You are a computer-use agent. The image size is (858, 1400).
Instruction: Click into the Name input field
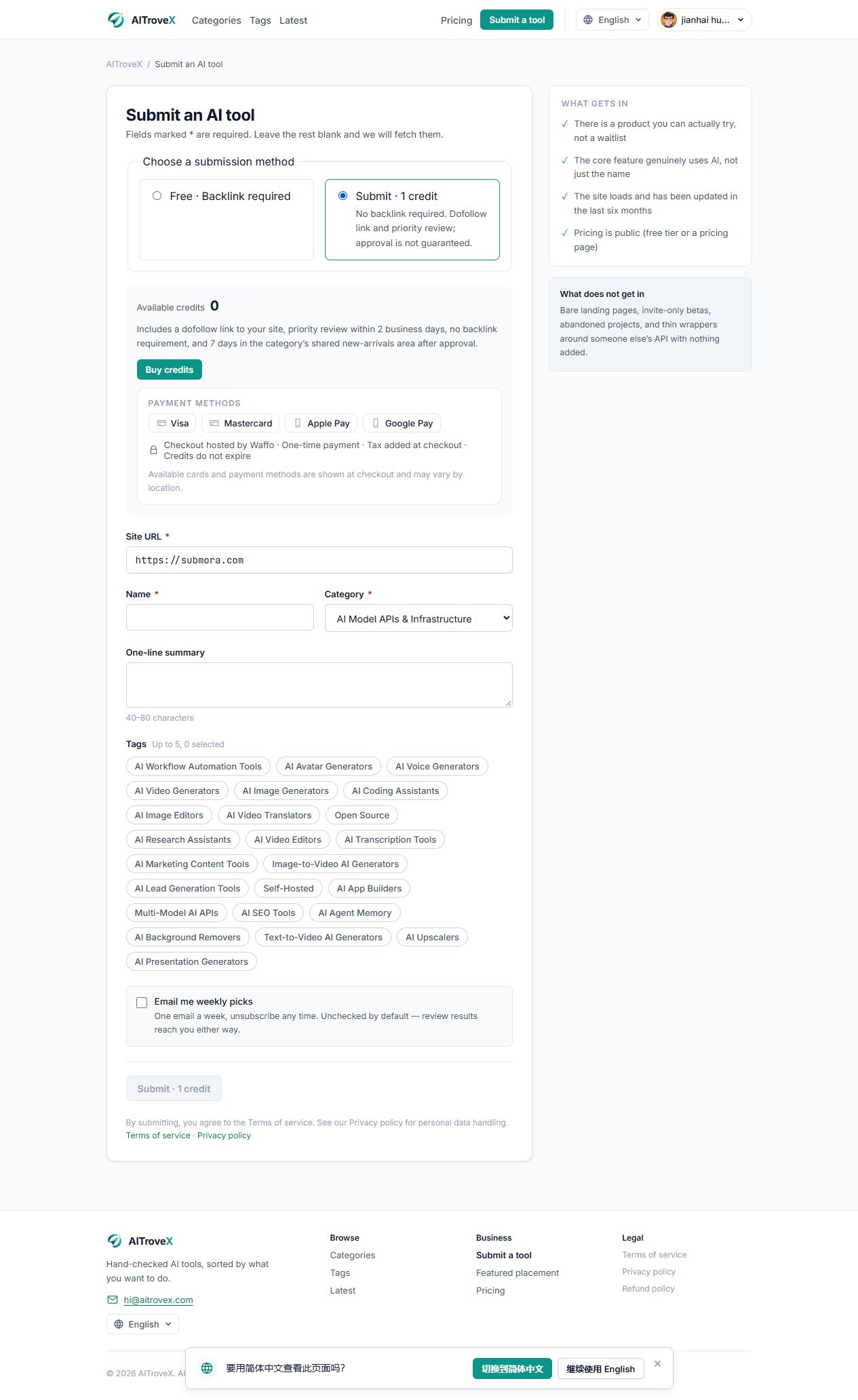(220, 618)
